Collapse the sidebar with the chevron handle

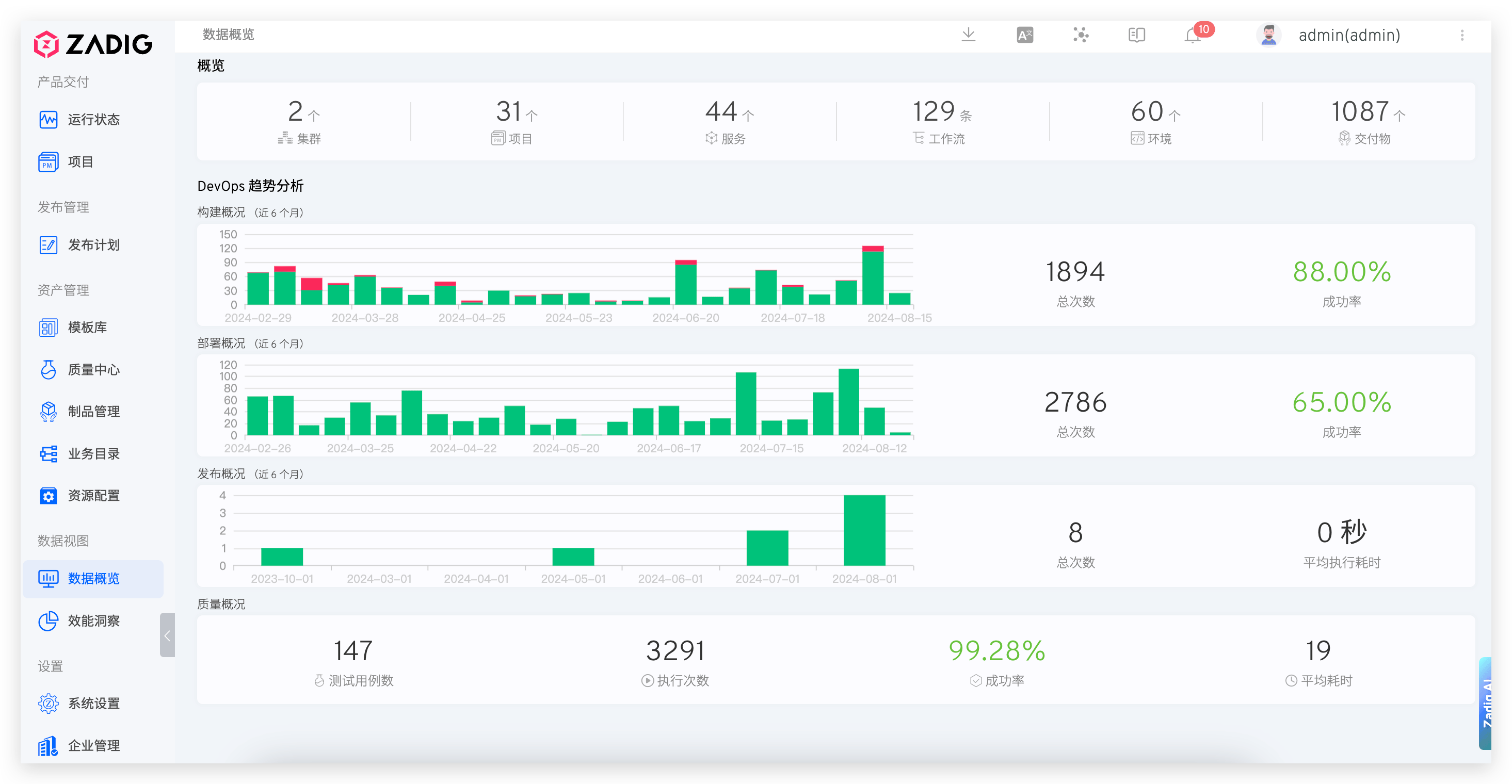167,635
